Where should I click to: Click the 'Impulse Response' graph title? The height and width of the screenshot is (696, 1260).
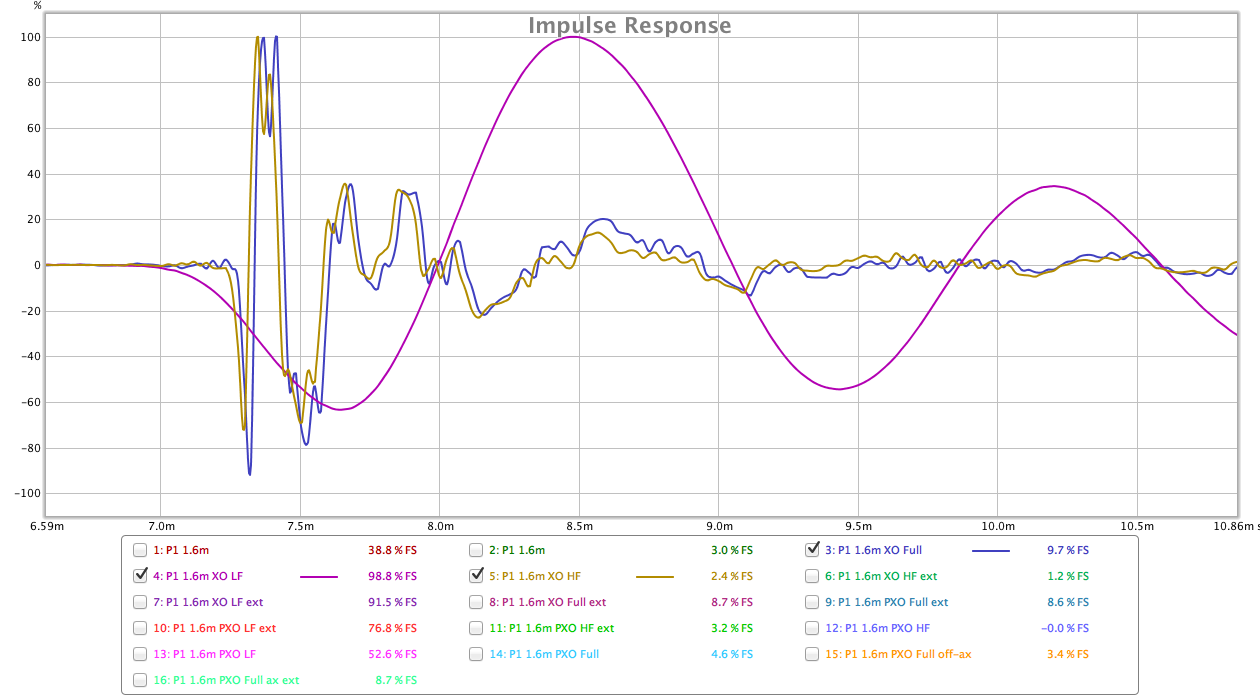pos(630,26)
